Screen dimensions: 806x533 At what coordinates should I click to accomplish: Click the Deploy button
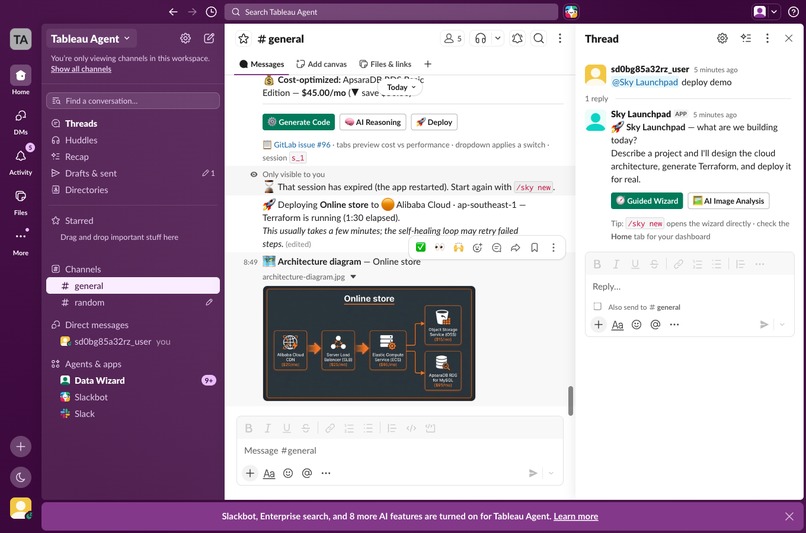pyautogui.click(x=434, y=122)
